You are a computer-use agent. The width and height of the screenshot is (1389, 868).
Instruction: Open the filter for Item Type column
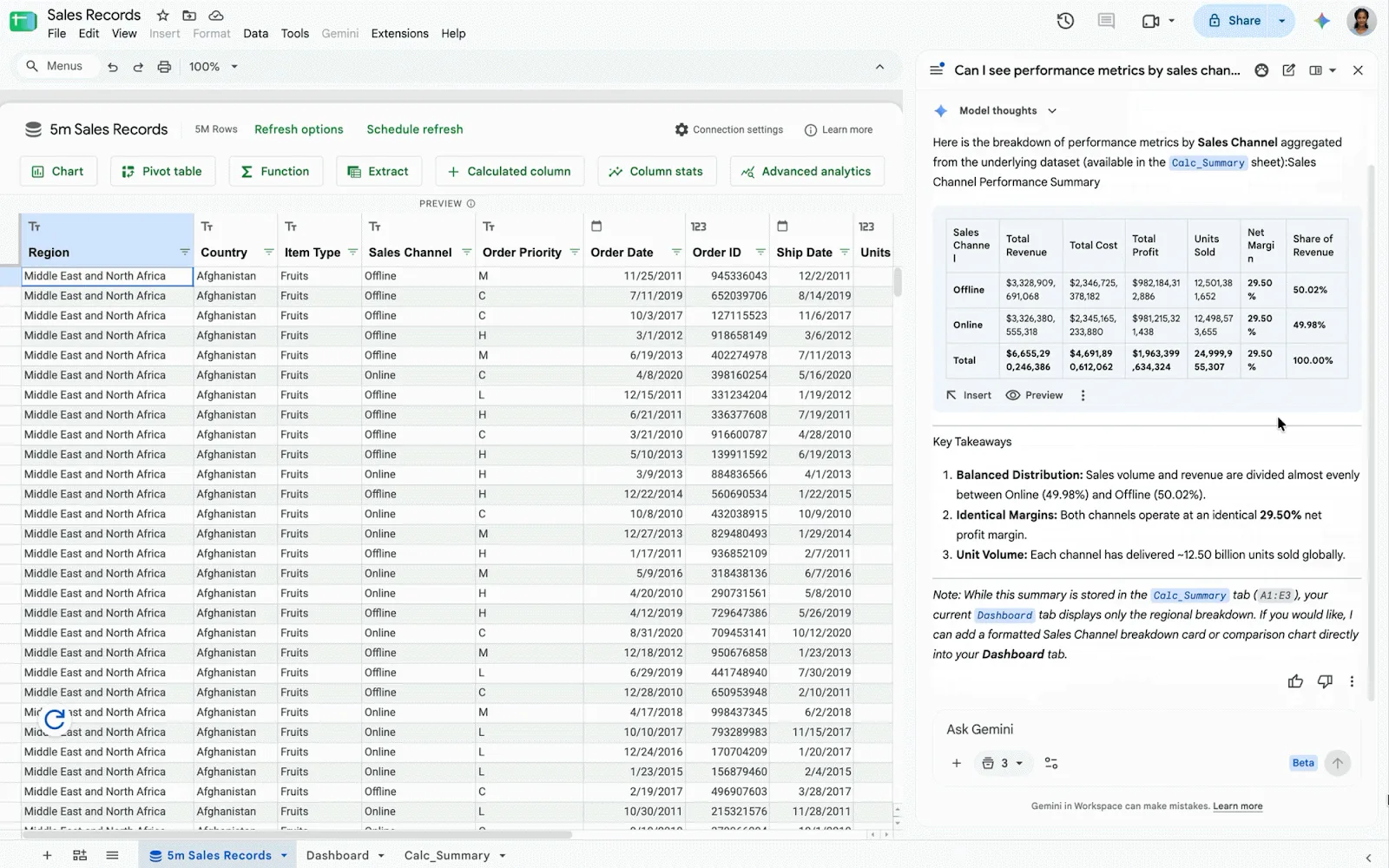(x=352, y=253)
